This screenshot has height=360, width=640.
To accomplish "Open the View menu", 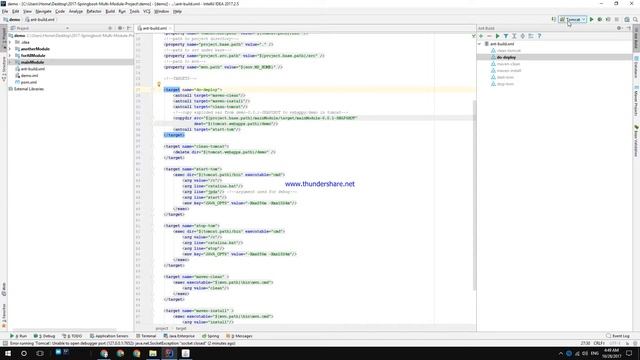I will (27, 11).
